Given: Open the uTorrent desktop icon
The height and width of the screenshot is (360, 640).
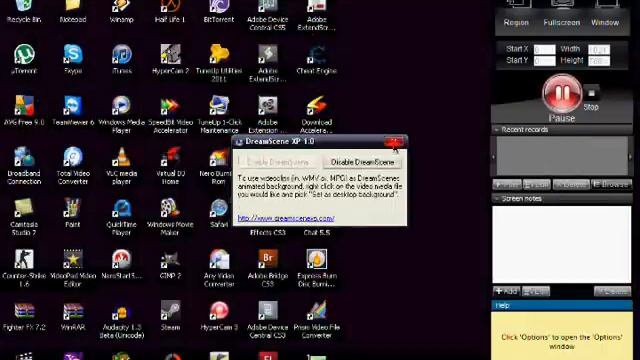Looking at the screenshot, I should pyautogui.click(x=24, y=59).
